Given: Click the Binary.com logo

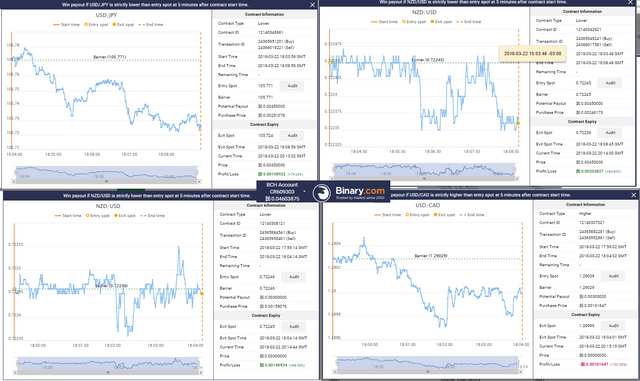Looking at the screenshot, I should [x=349, y=192].
